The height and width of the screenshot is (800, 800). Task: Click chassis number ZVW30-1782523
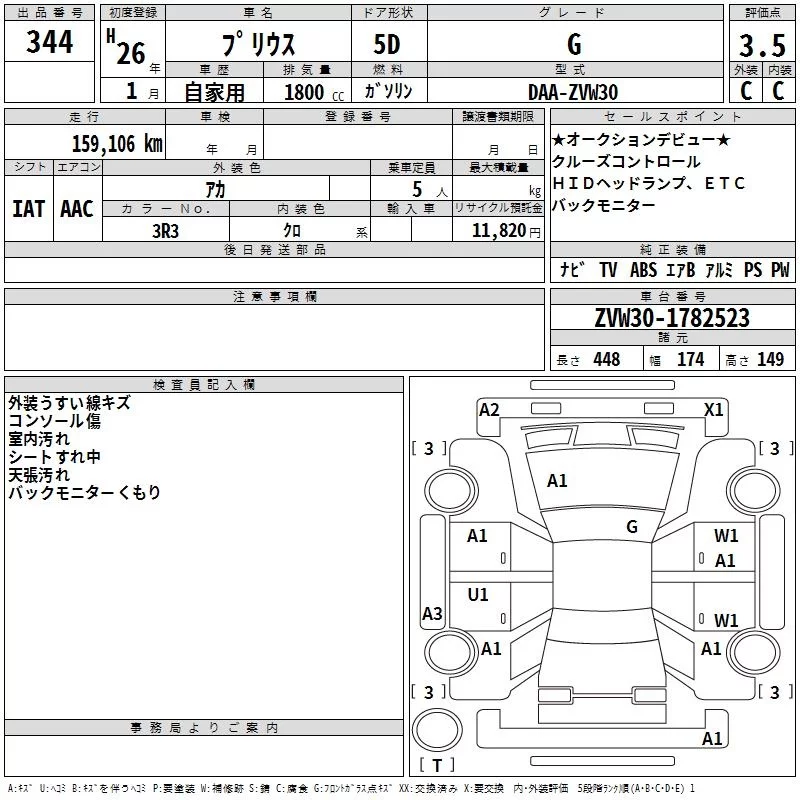672,318
